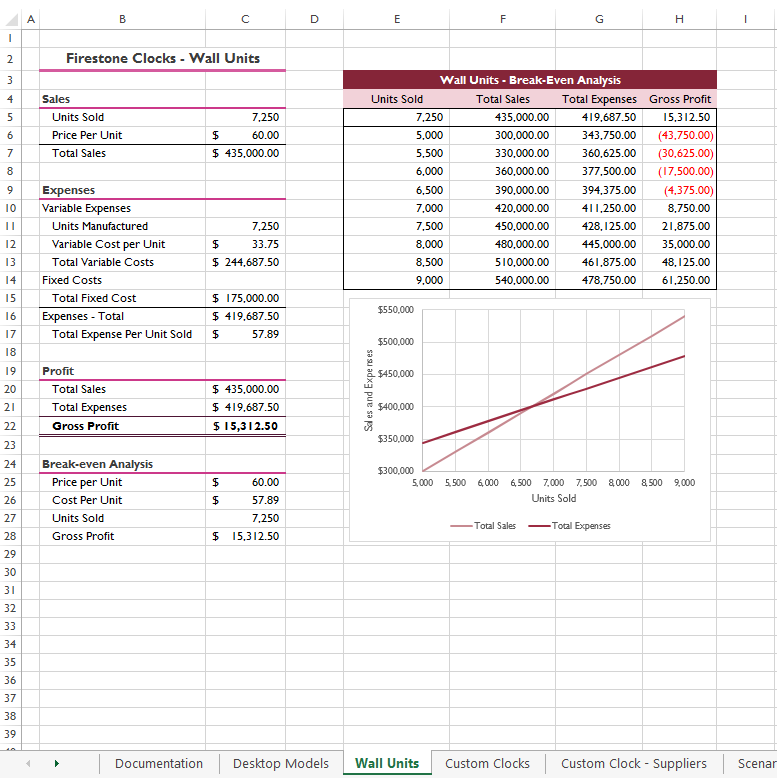The width and height of the screenshot is (777, 778).
Task: Select the Variable Expenses label in row 10
Action: click(x=86, y=208)
